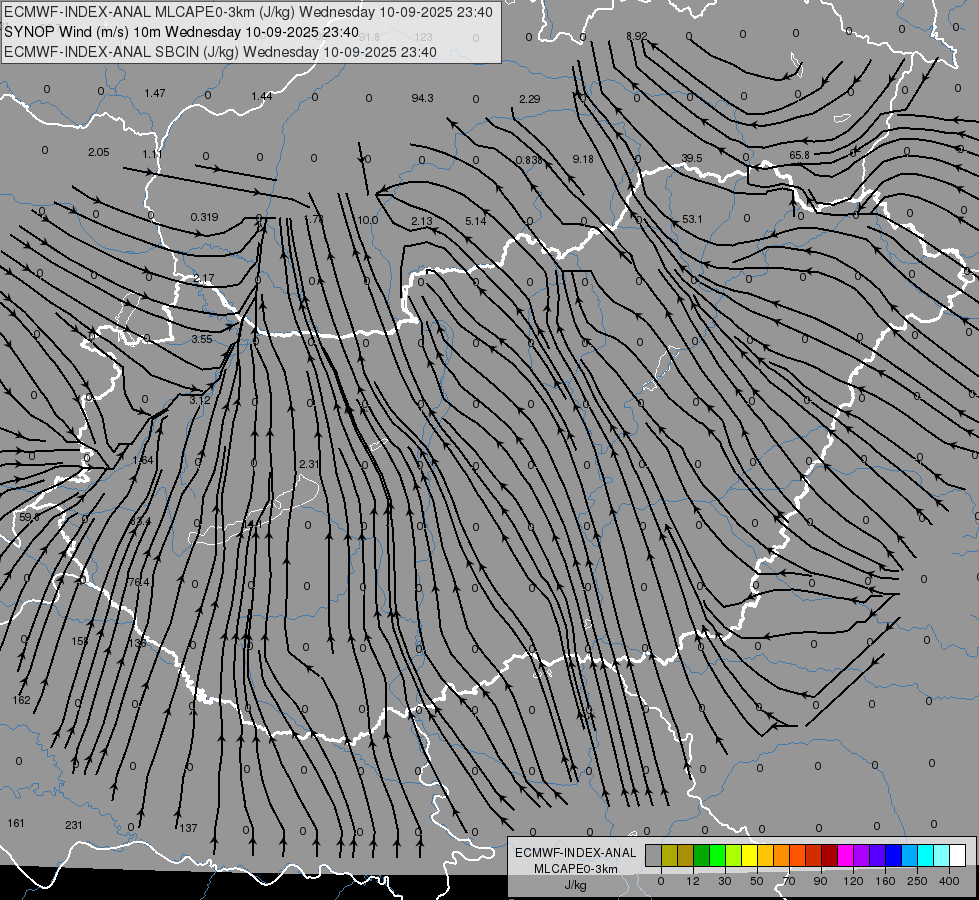Click the map value '137'
The width and height of the screenshot is (979, 900).
pyautogui.click(x=189, y=828)
